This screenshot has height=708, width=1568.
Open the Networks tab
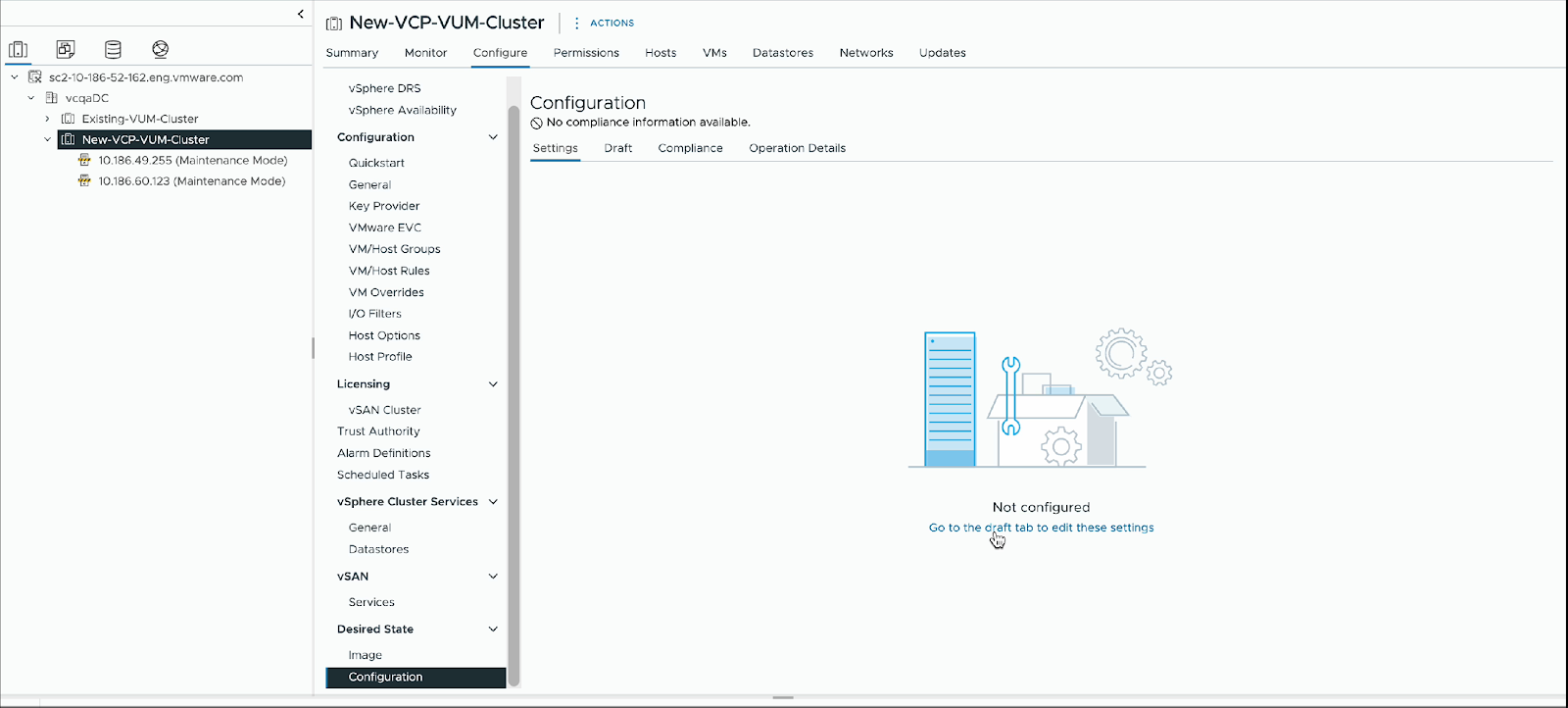pyautogui.click(x=866, y=53)
